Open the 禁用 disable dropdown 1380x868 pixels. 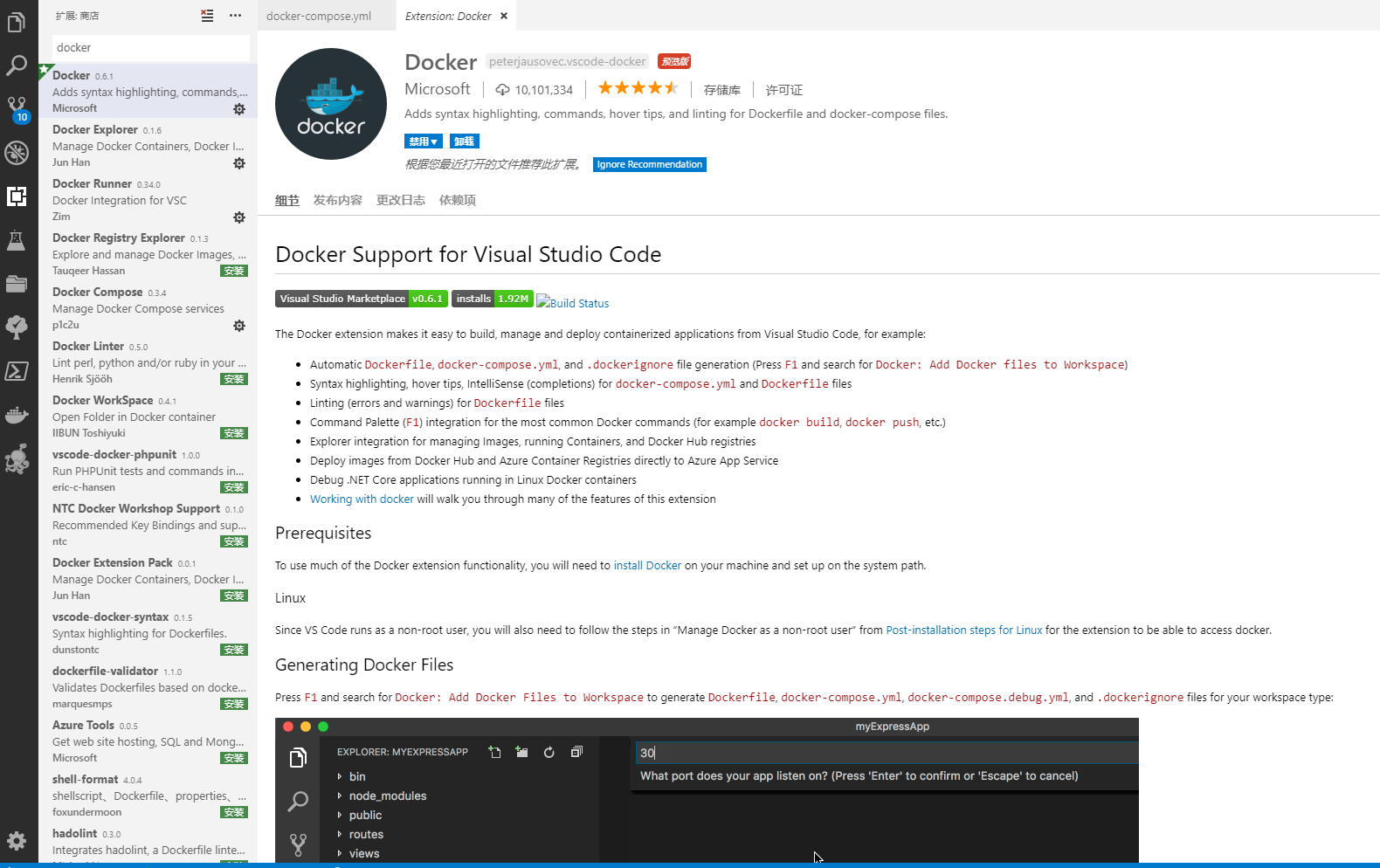(x=424, y=141)
